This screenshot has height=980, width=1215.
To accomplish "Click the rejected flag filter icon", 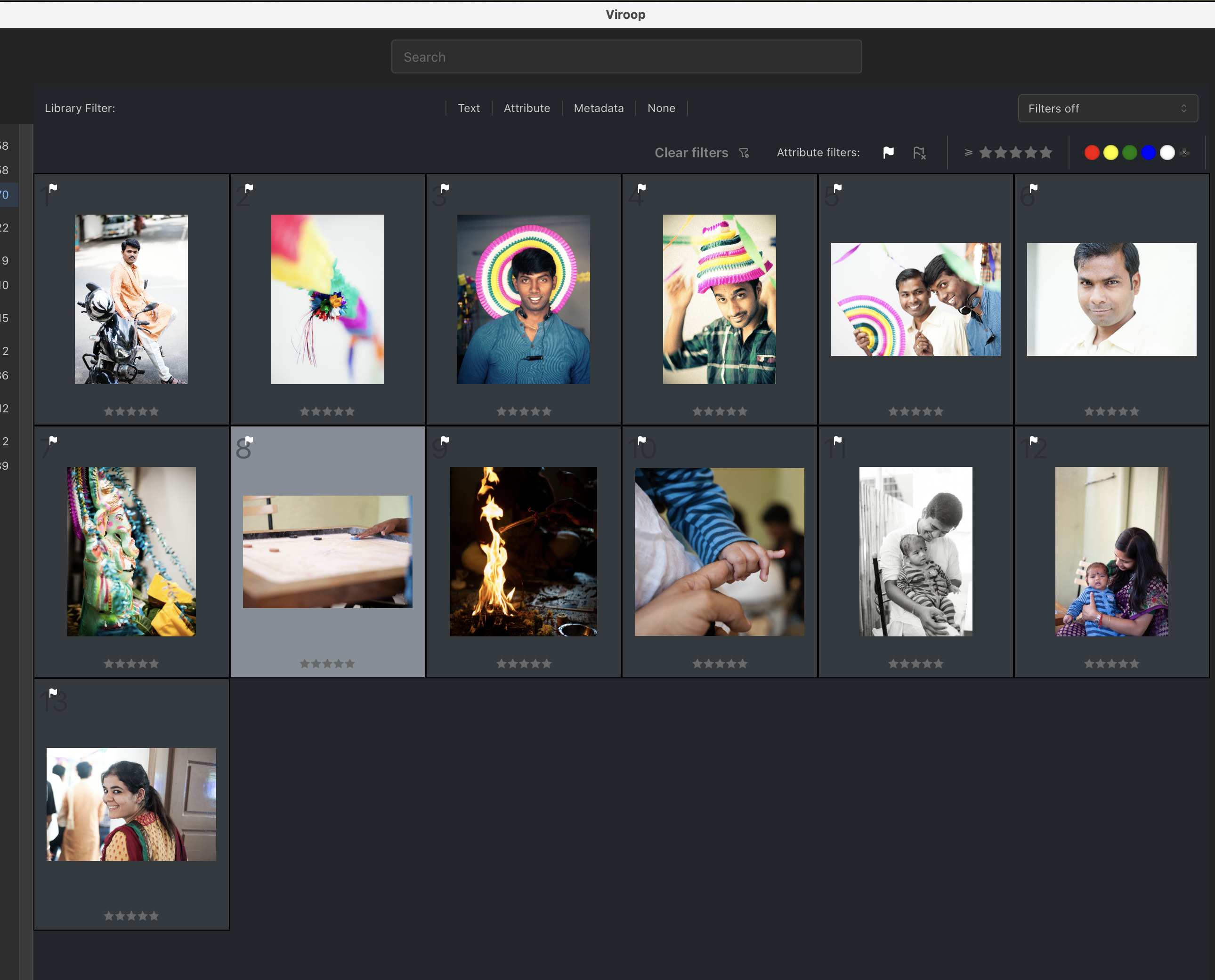I will pyautogui.click(x=919, y=153).
